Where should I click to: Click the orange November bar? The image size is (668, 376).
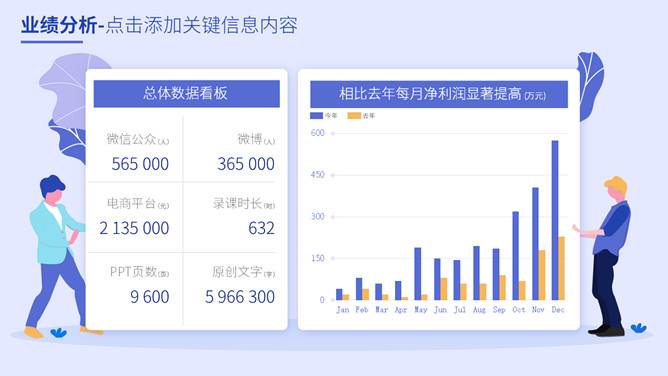point(542,275)
